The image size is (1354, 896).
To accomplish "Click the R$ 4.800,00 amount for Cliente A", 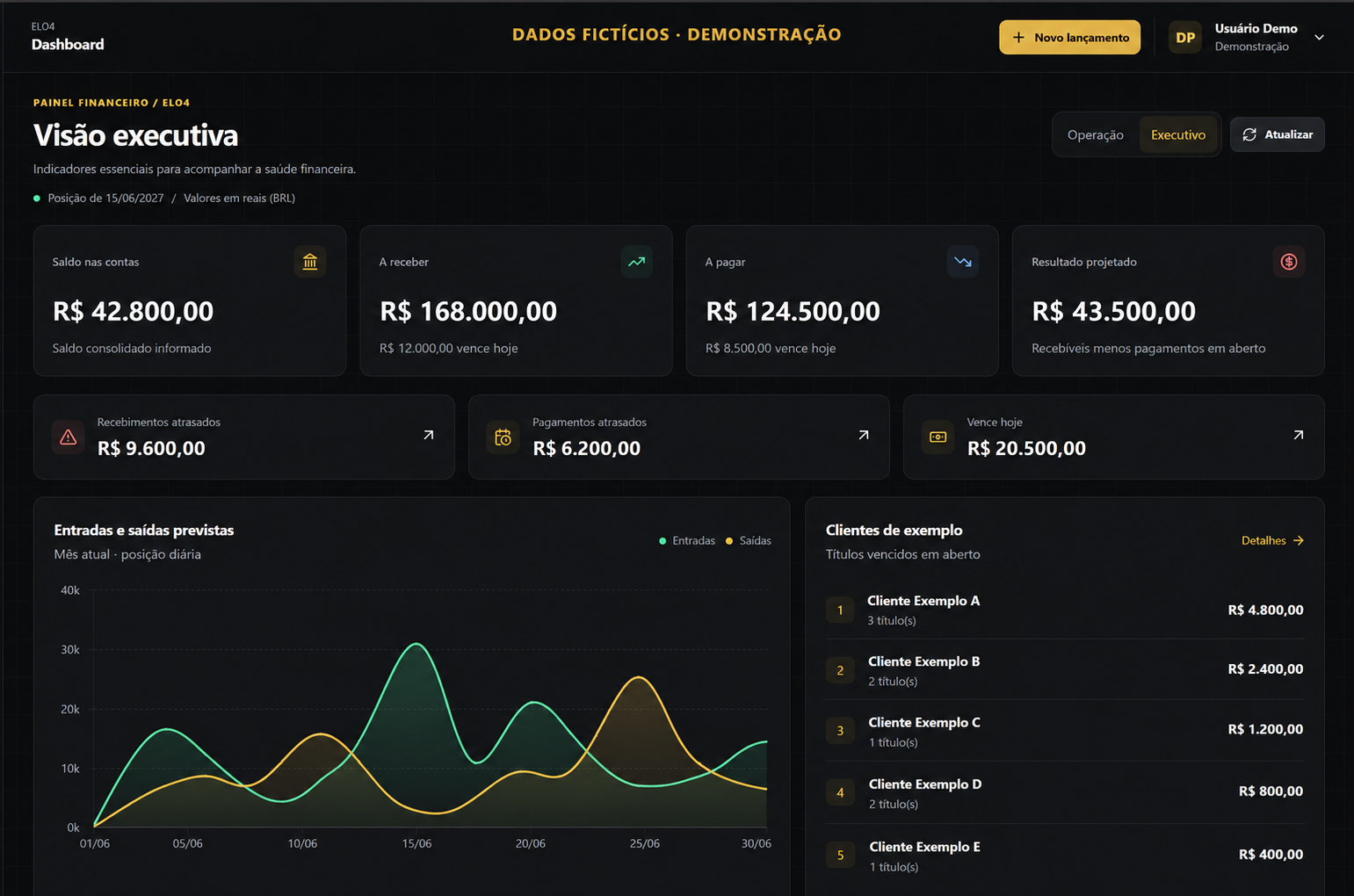I will (1265, 610).
